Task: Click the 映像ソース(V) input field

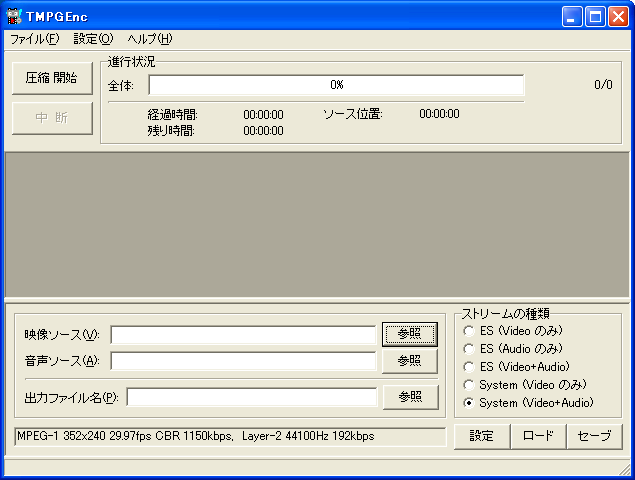Action: pyautogui.click(x=243, y=335)
